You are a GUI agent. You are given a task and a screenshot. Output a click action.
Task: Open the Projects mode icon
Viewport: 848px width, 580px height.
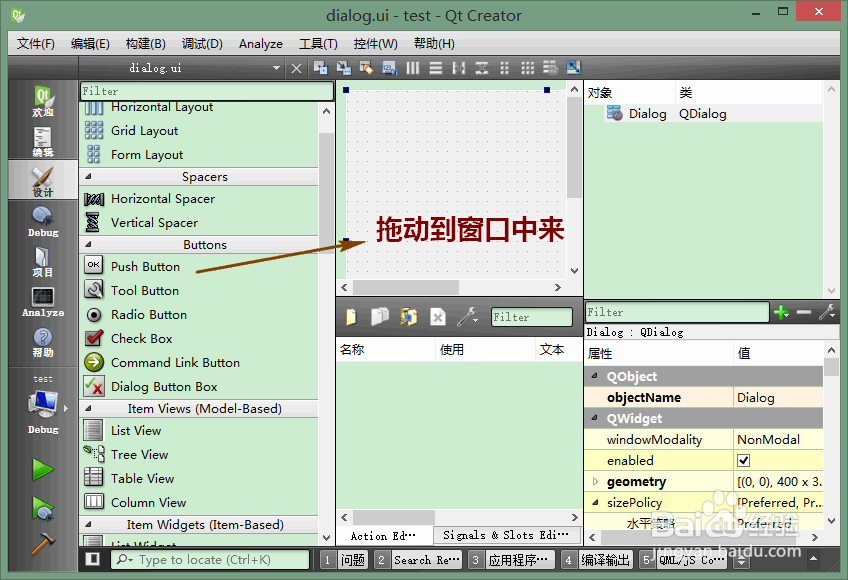[x=43, y=261]
